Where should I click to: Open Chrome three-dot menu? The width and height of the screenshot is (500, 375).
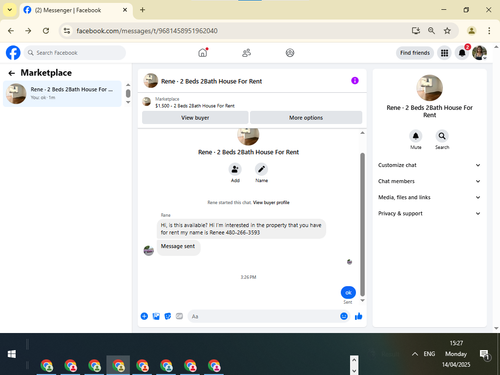[489, 31]
